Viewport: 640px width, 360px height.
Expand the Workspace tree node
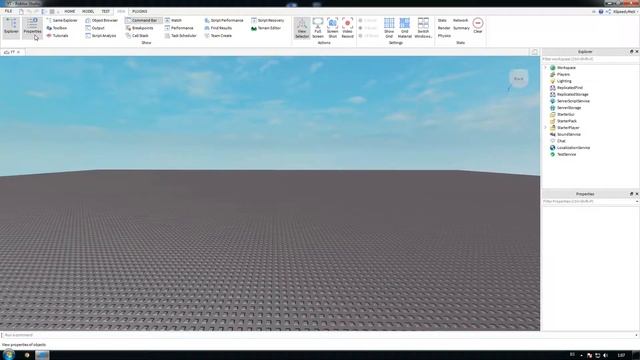(546, 68)
